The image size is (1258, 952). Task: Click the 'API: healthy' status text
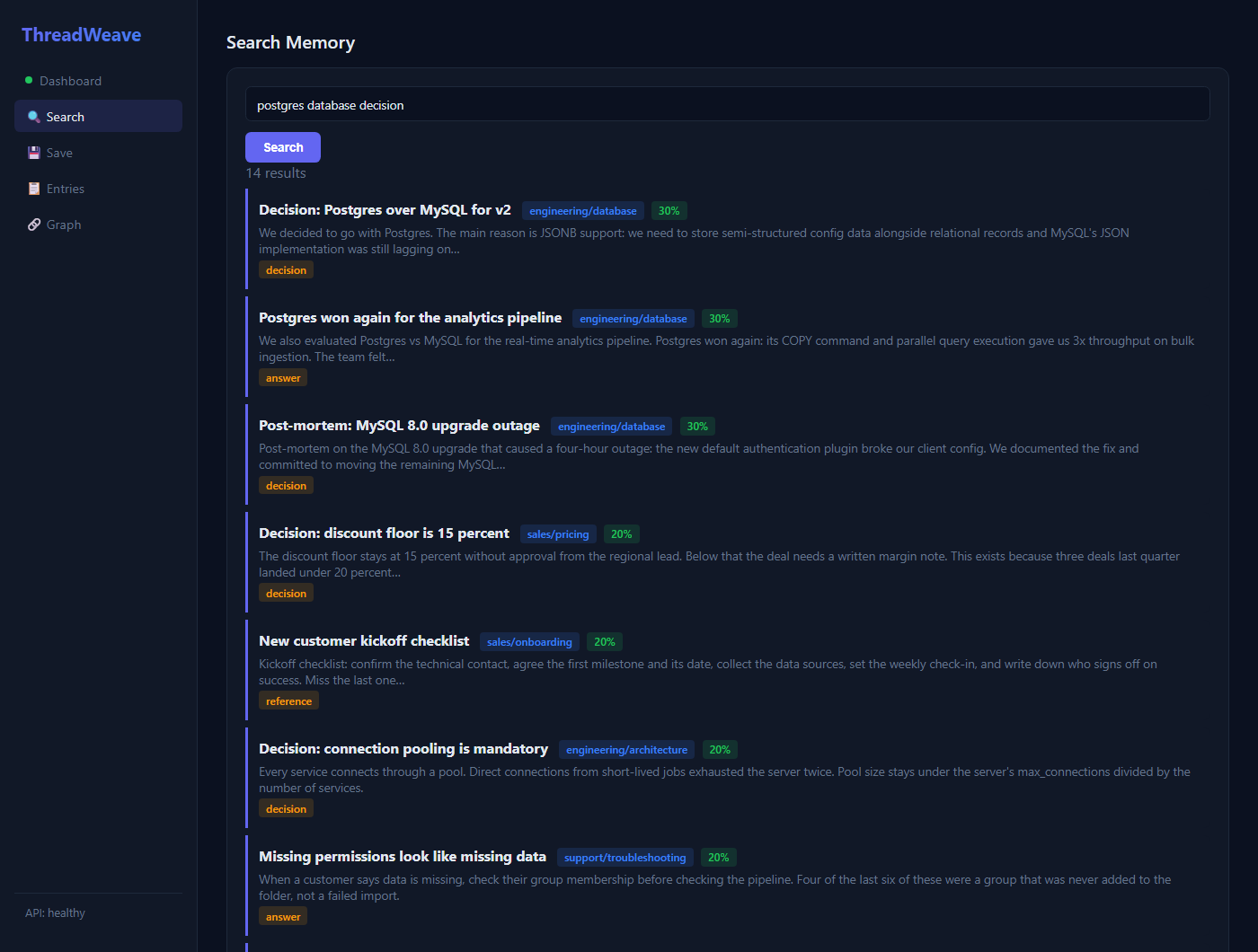coord(55,912)
